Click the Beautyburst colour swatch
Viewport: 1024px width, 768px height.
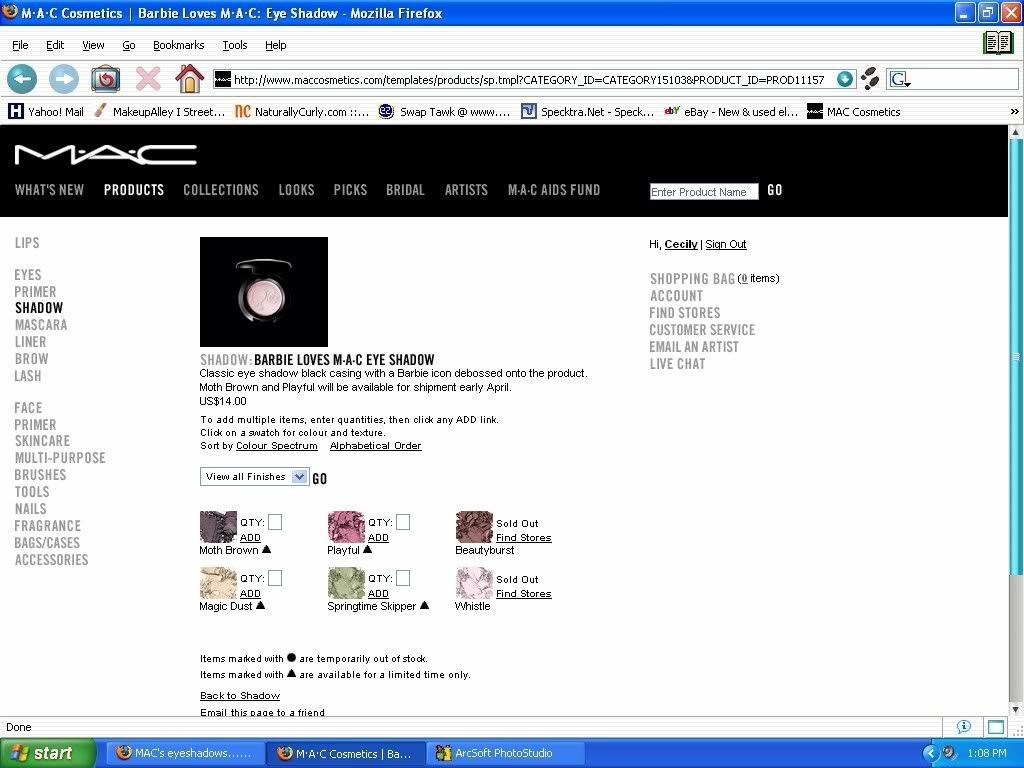click(x=474, y=527)
